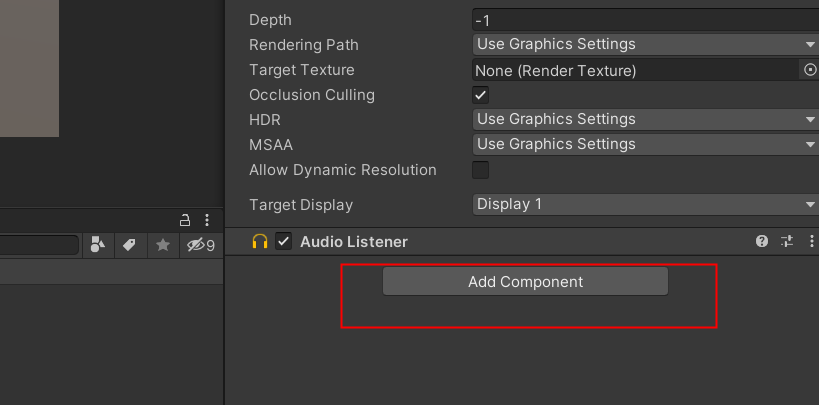The width and height of the screenshot is (819, 405).
Task: Open Audio Listener help reference icon
Action: tap(762, 241)
